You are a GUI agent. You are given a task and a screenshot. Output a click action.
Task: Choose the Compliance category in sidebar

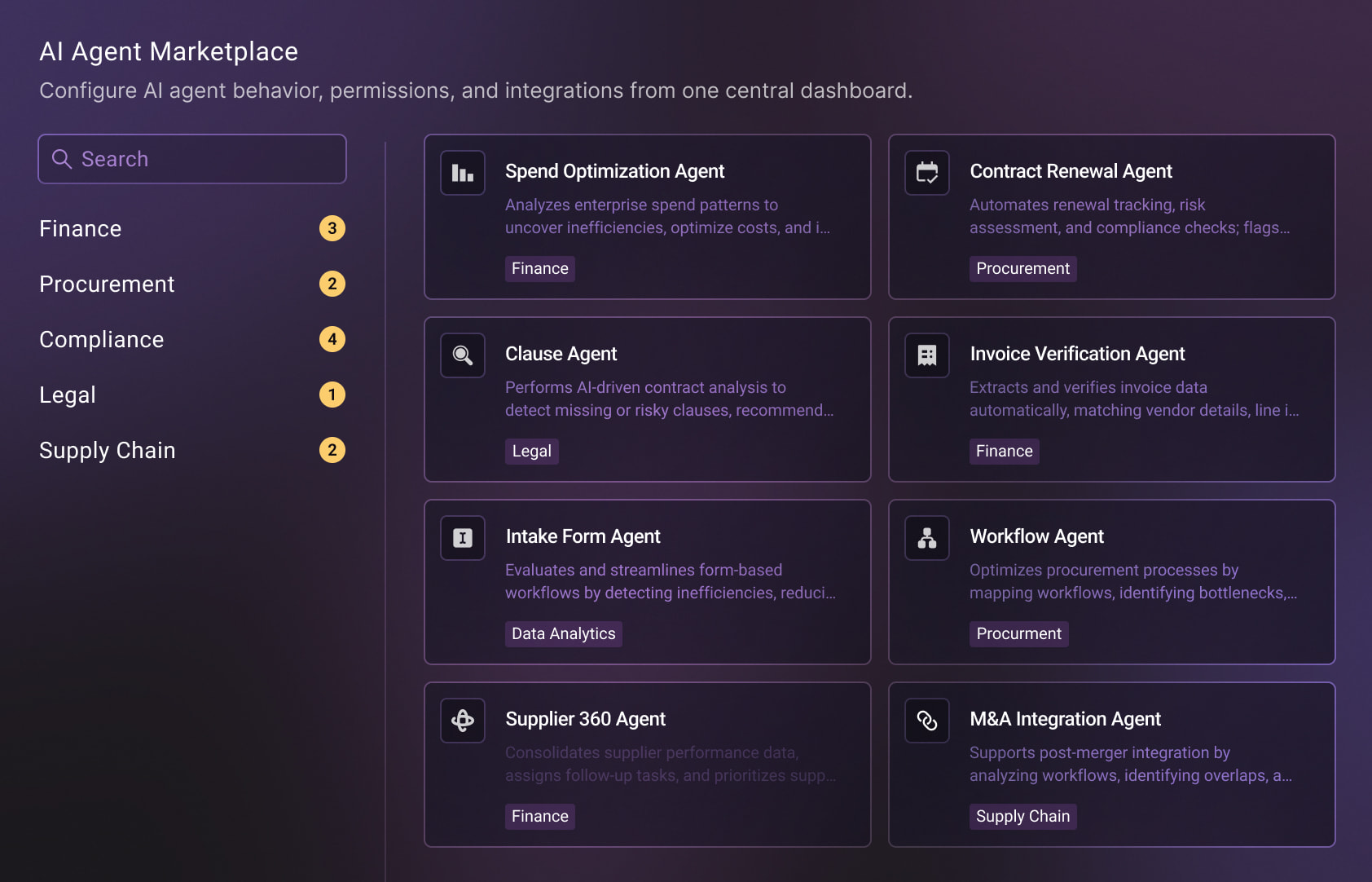click(x=102, y=340)
